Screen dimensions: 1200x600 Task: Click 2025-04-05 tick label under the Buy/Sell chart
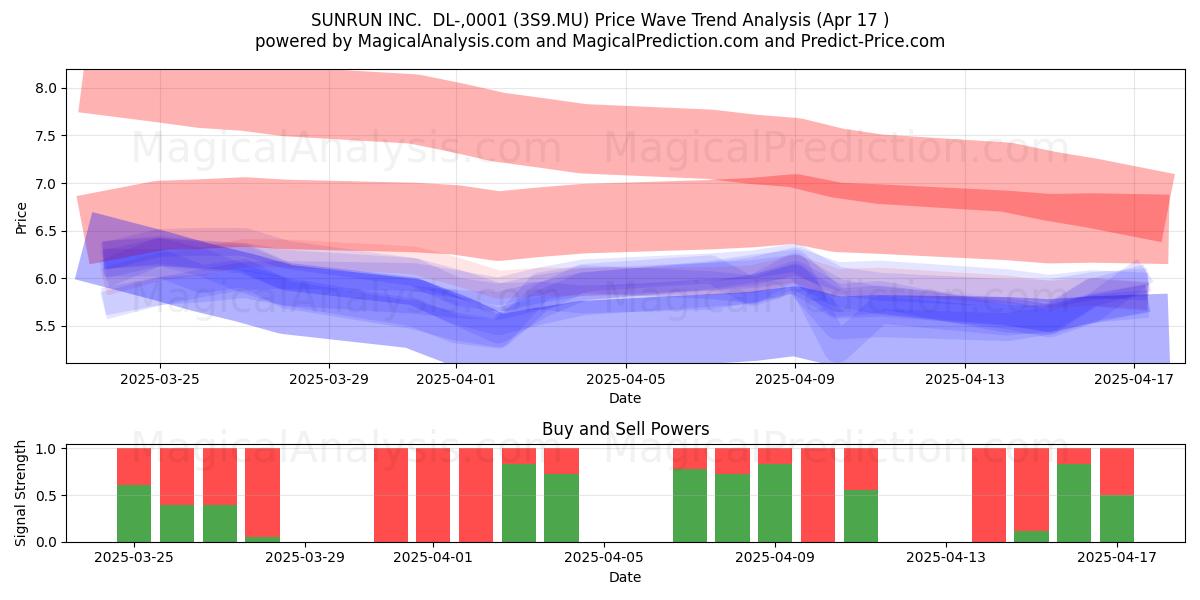point(605,558)
